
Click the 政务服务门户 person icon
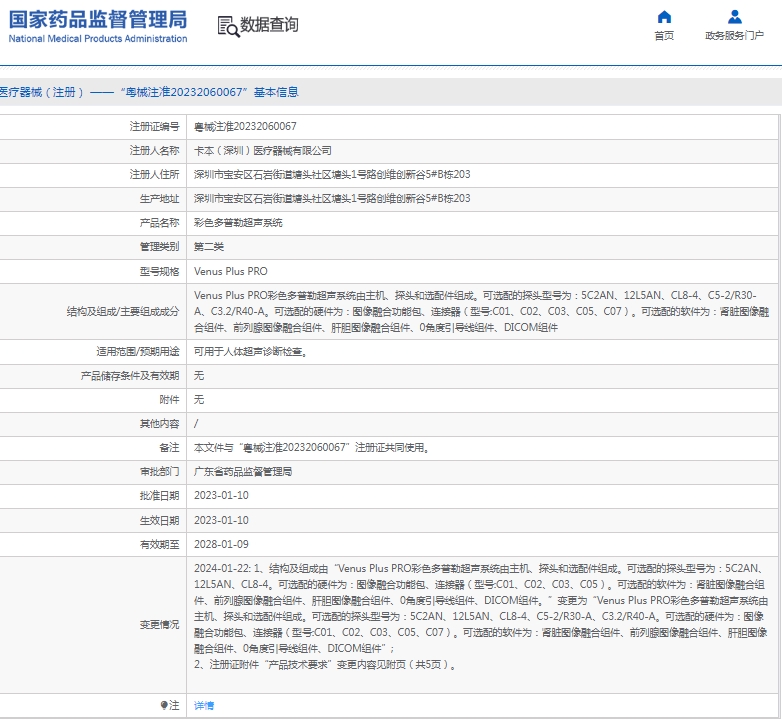tap(734, 17)
